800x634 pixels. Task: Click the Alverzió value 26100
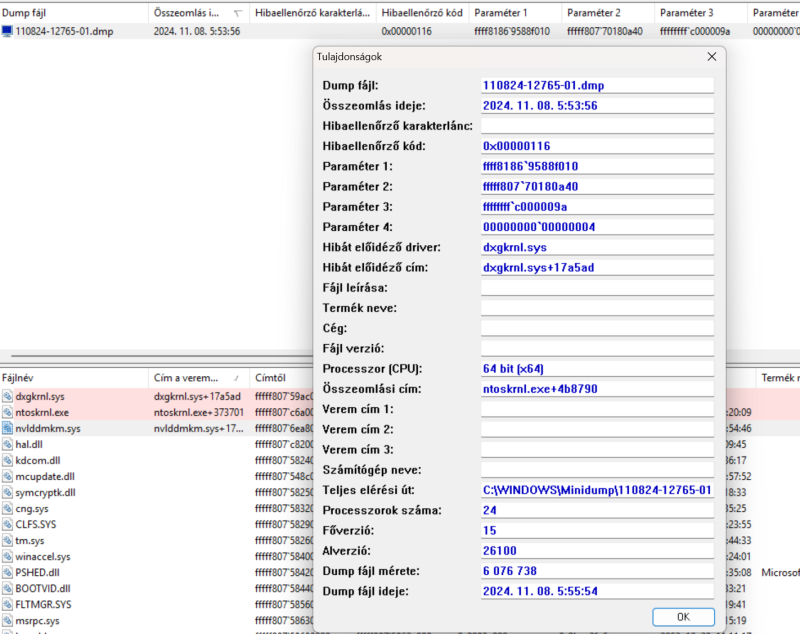pyautogui.click(x=597, y=551)
